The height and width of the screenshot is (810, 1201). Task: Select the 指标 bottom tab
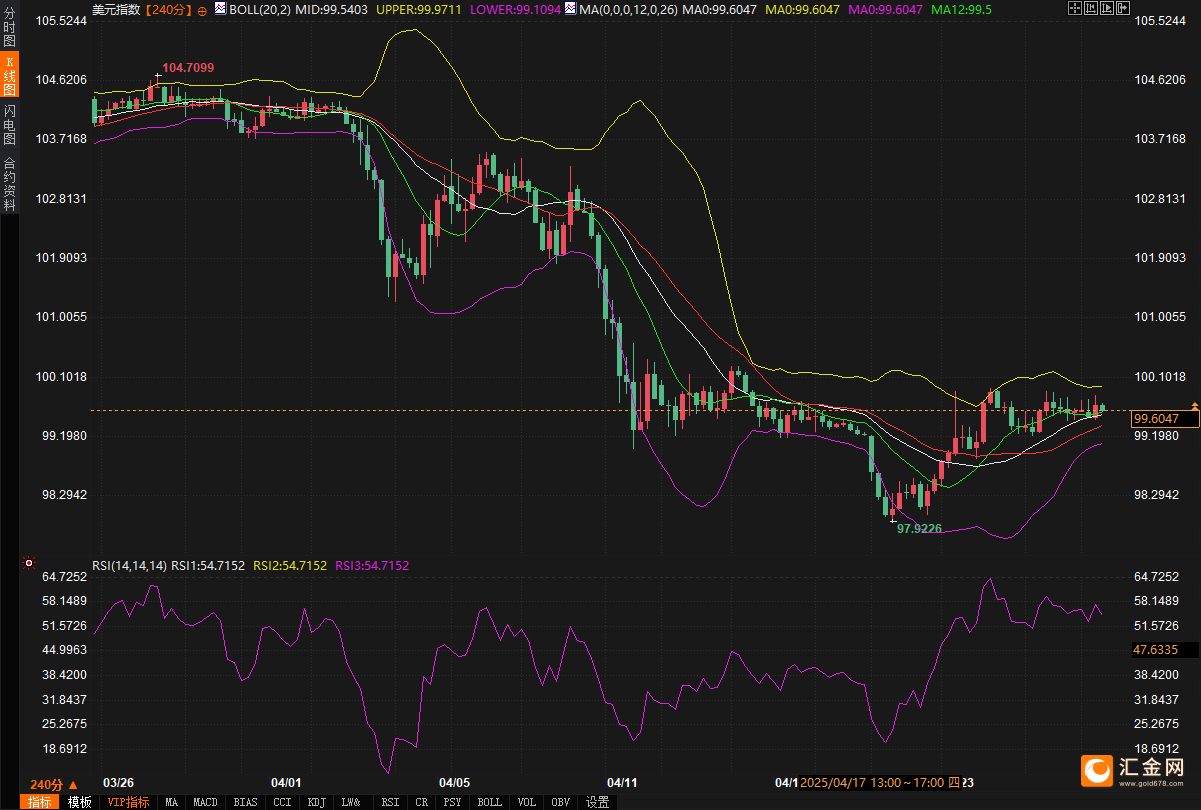click(x=40, y=802)
